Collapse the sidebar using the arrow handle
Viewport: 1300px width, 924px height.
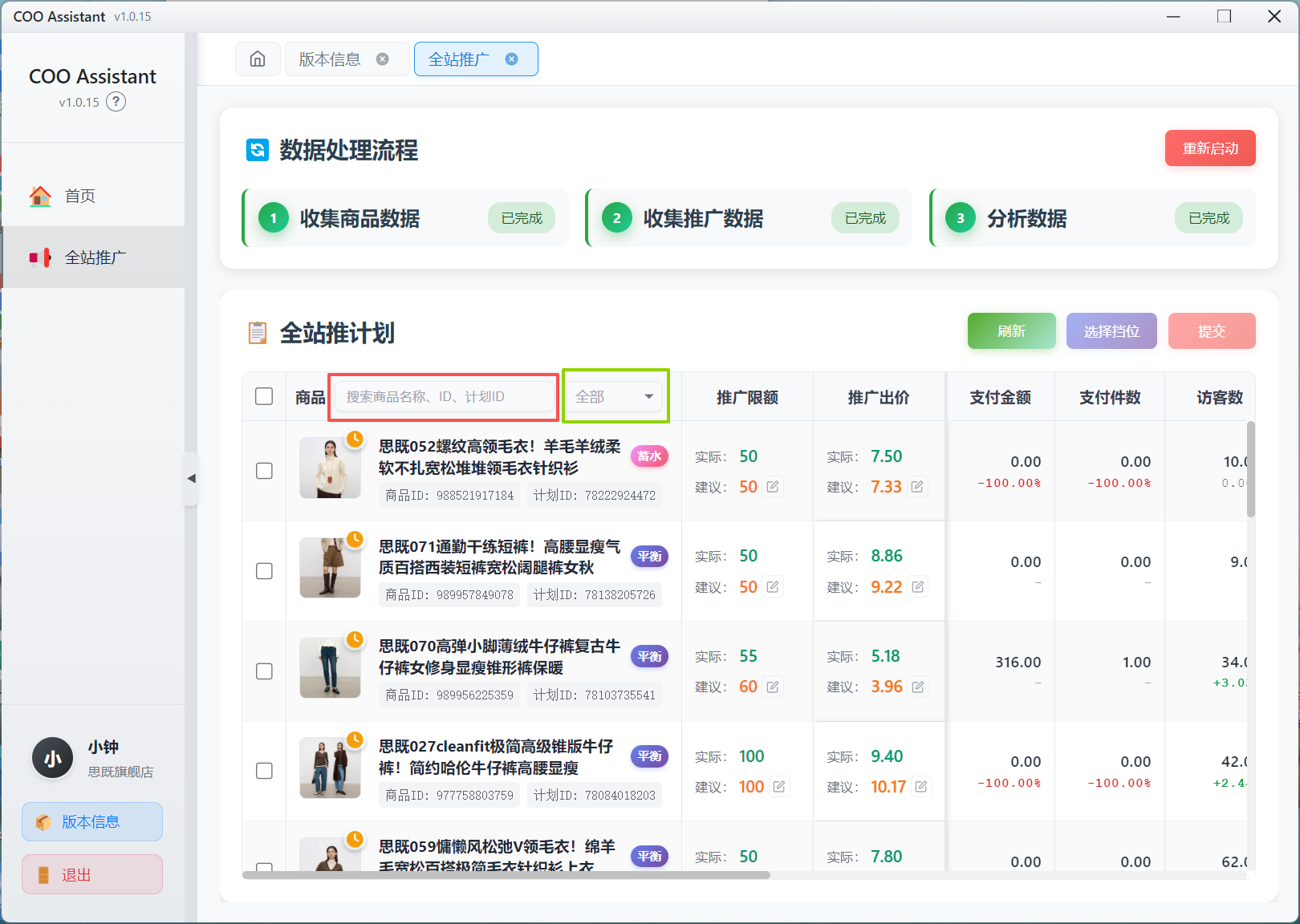[x=193, y=479]
